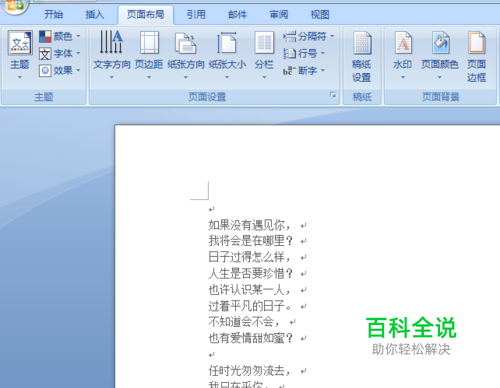Click the line 日子过得怎么样，
Viewport: 500px width, 388px height.
tap(250, 257)
